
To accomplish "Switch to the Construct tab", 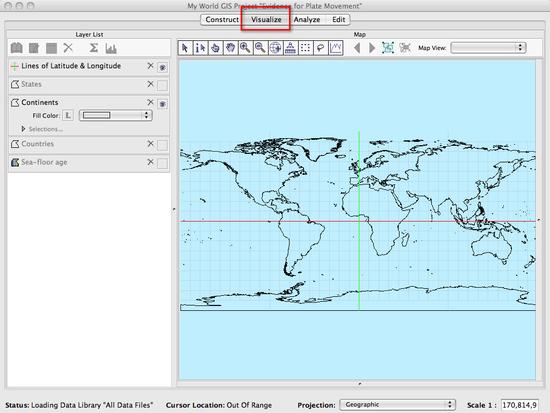I will [x=222, y=20].
